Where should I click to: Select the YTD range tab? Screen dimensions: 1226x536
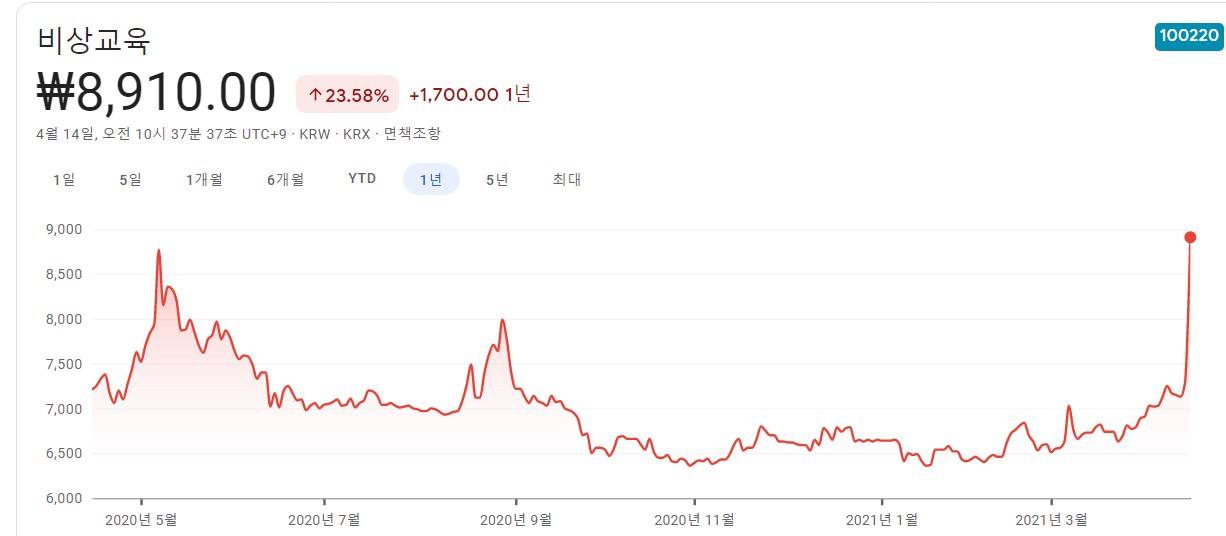point(362,179)
